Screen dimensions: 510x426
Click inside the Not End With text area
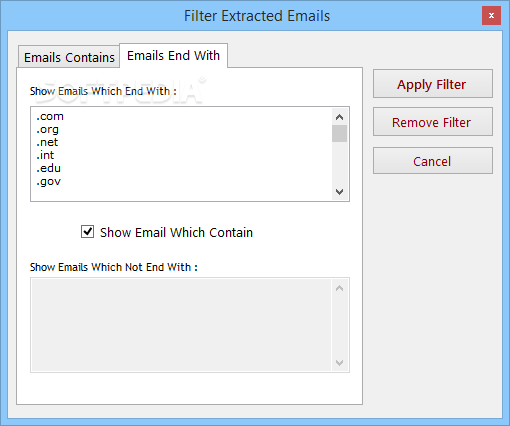181,325
